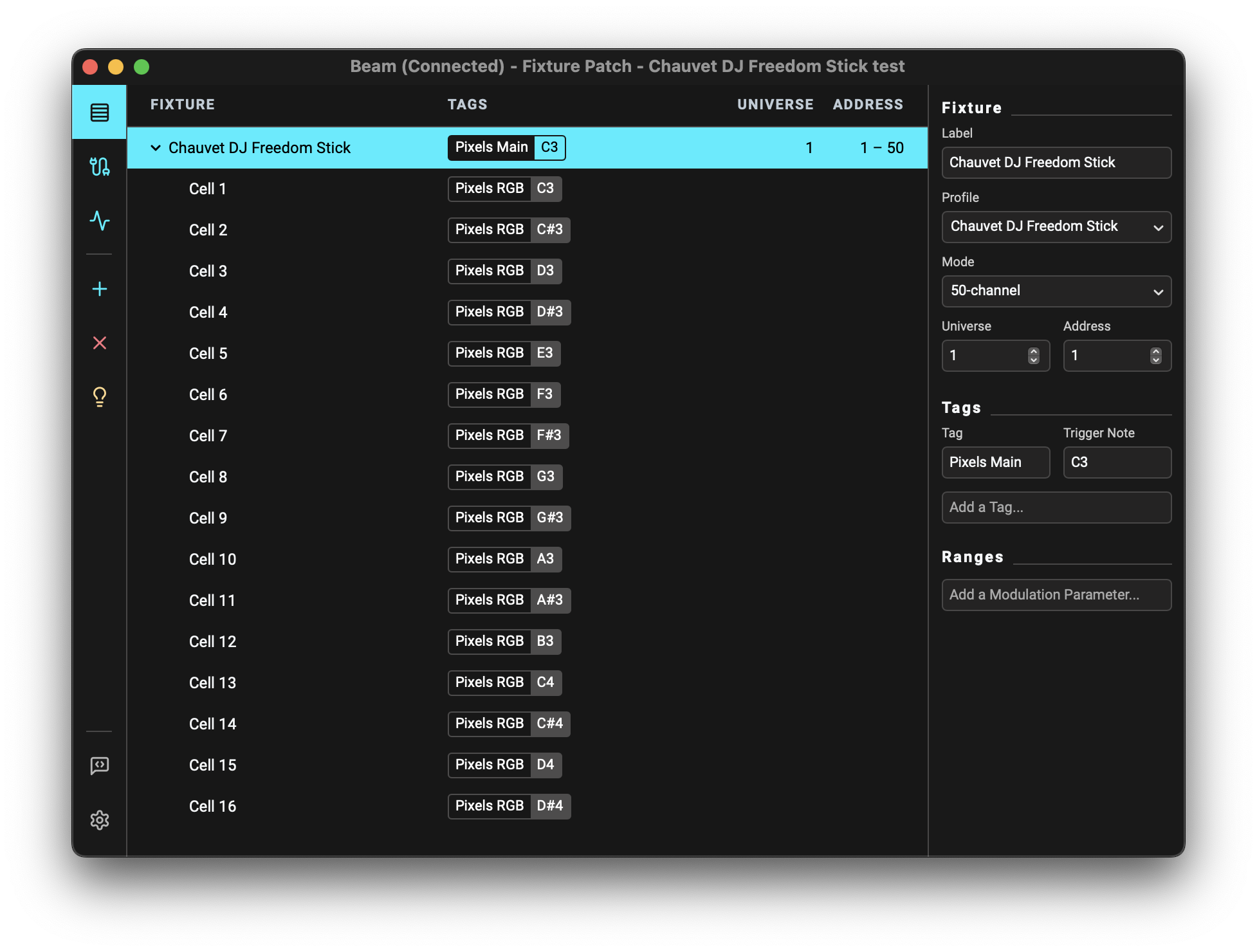This screenshot has width=1257, height=952.
Task: Click the Add a Tag input field
Action: point(1056,508)
